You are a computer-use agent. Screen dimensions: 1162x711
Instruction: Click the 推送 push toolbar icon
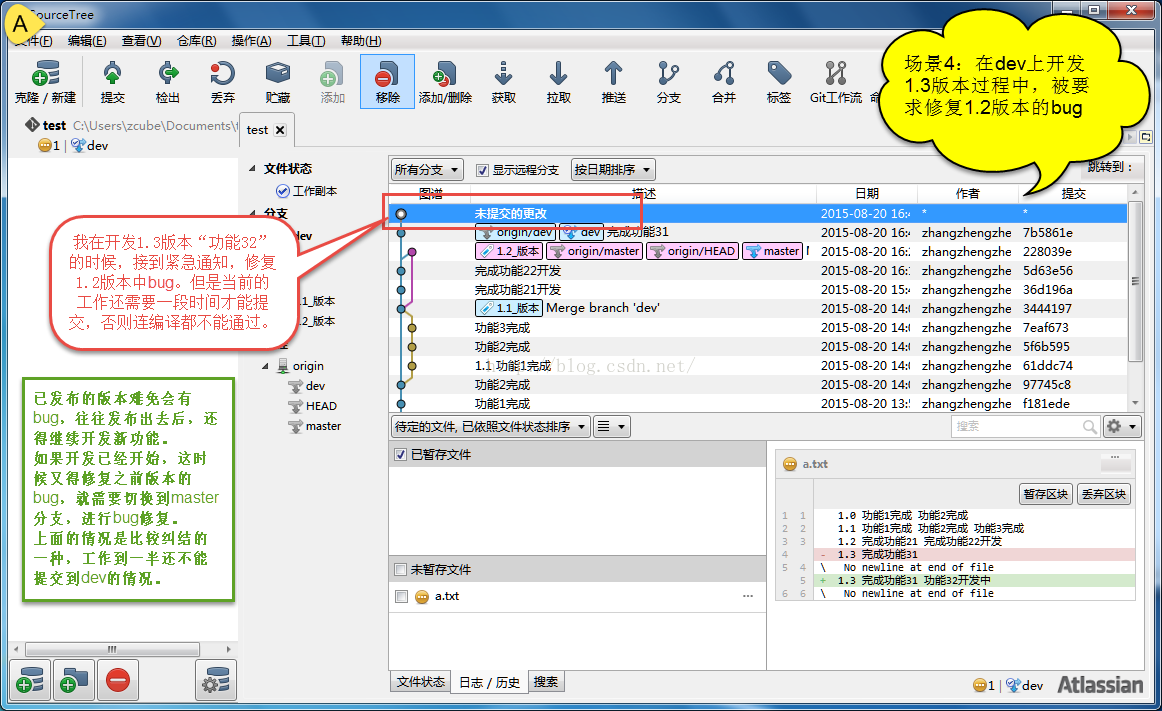click(614, 82)
